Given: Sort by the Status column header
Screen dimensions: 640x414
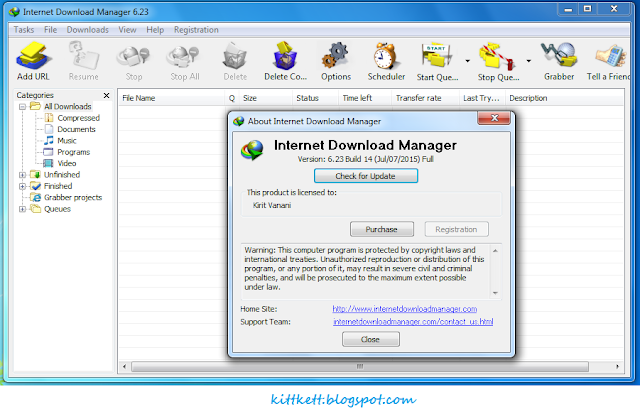Looking at the screenshot, I should click(x=315, y=98).
